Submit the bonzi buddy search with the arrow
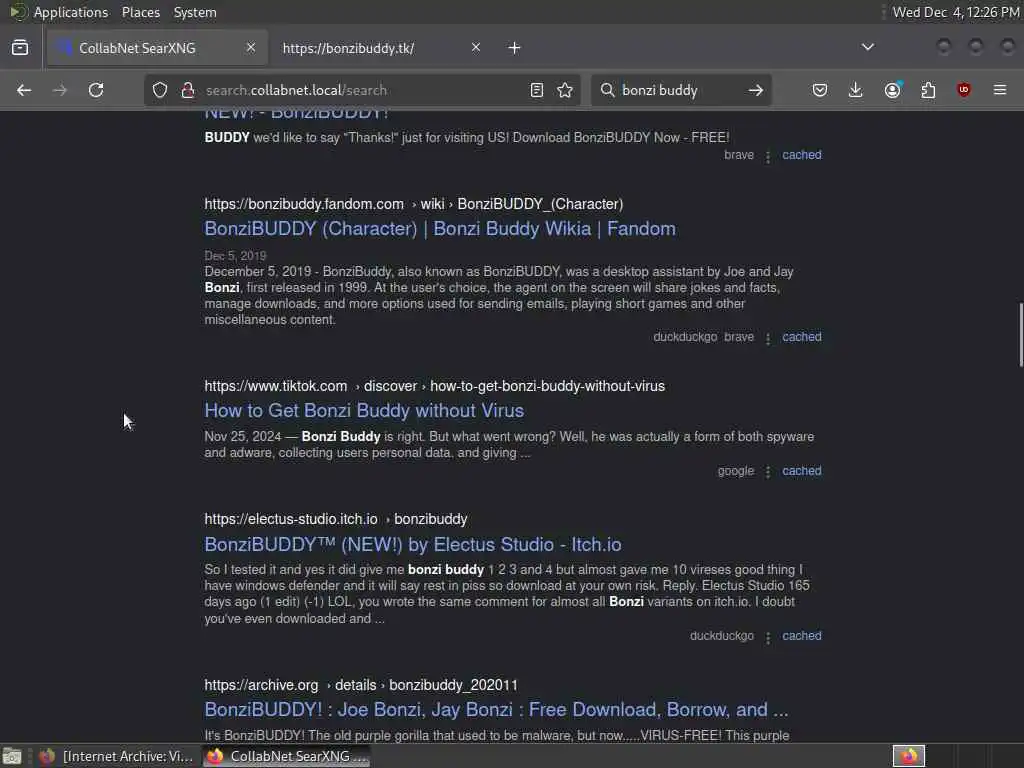 756,90
